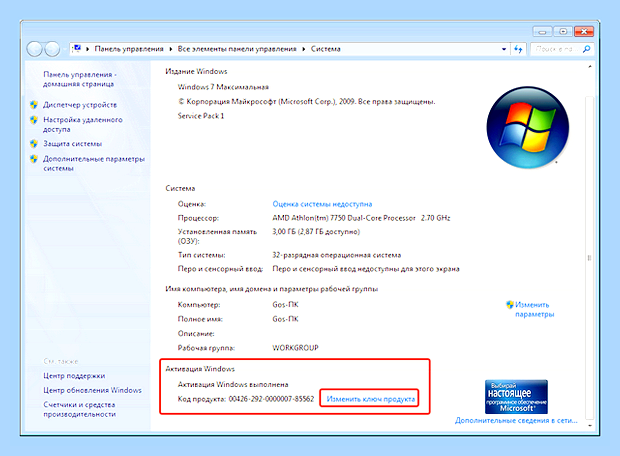Screen dimensions: 620x456
Task: Open address bar history dropdown arrow
Action: click(504, 49)
